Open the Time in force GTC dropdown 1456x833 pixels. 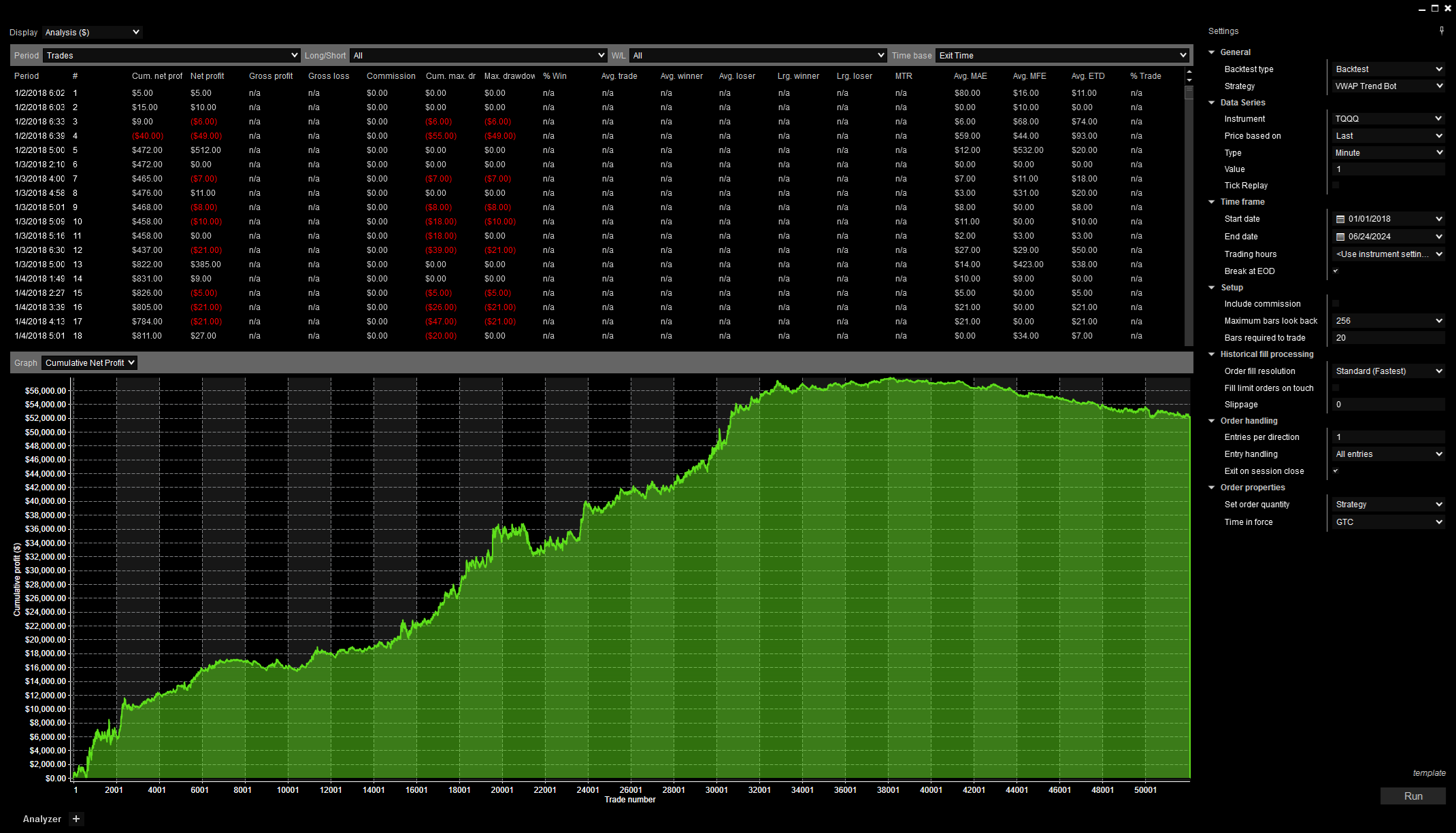1388,522
